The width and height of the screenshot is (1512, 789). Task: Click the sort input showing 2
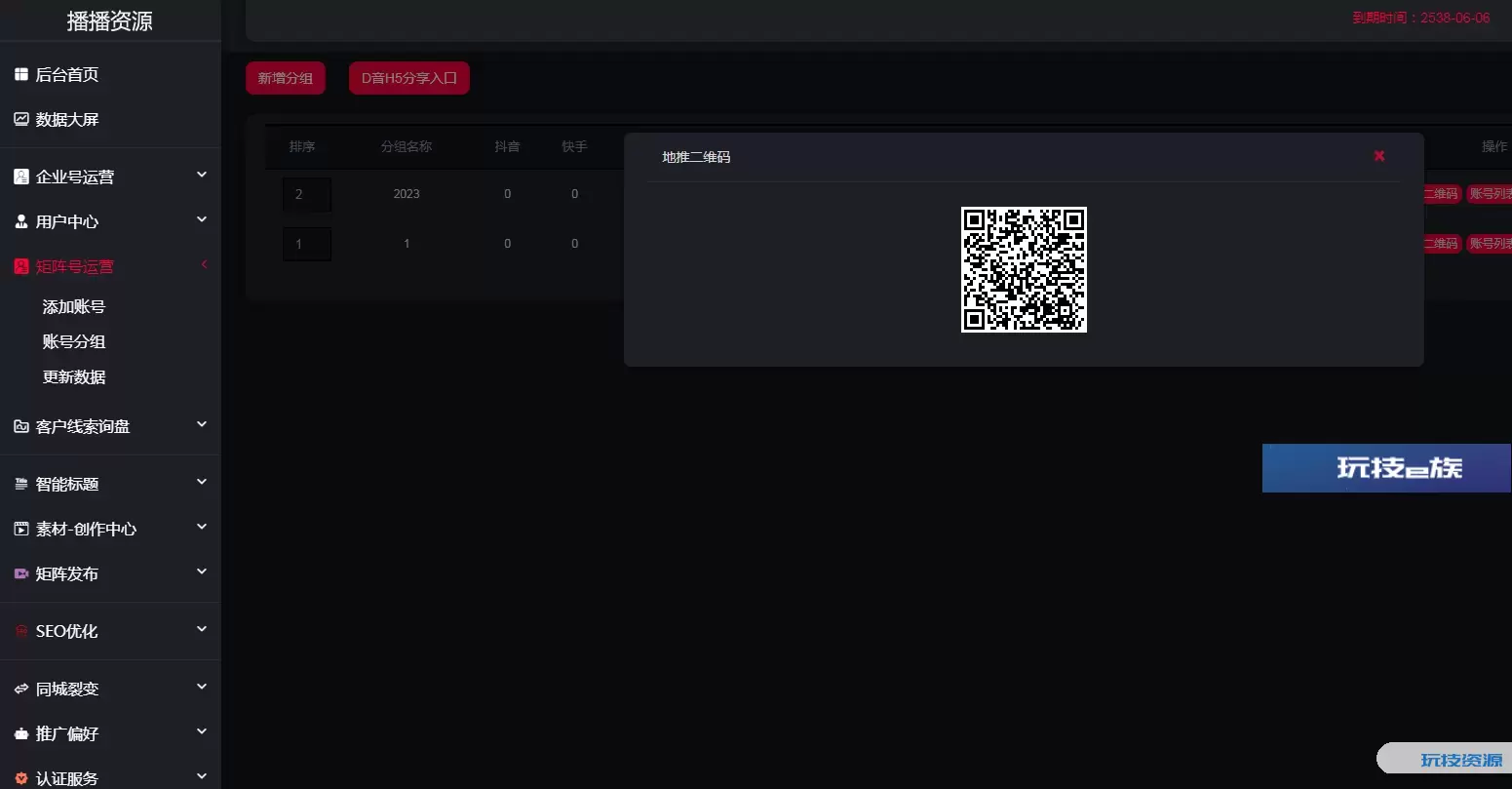[x=307, y=194]
